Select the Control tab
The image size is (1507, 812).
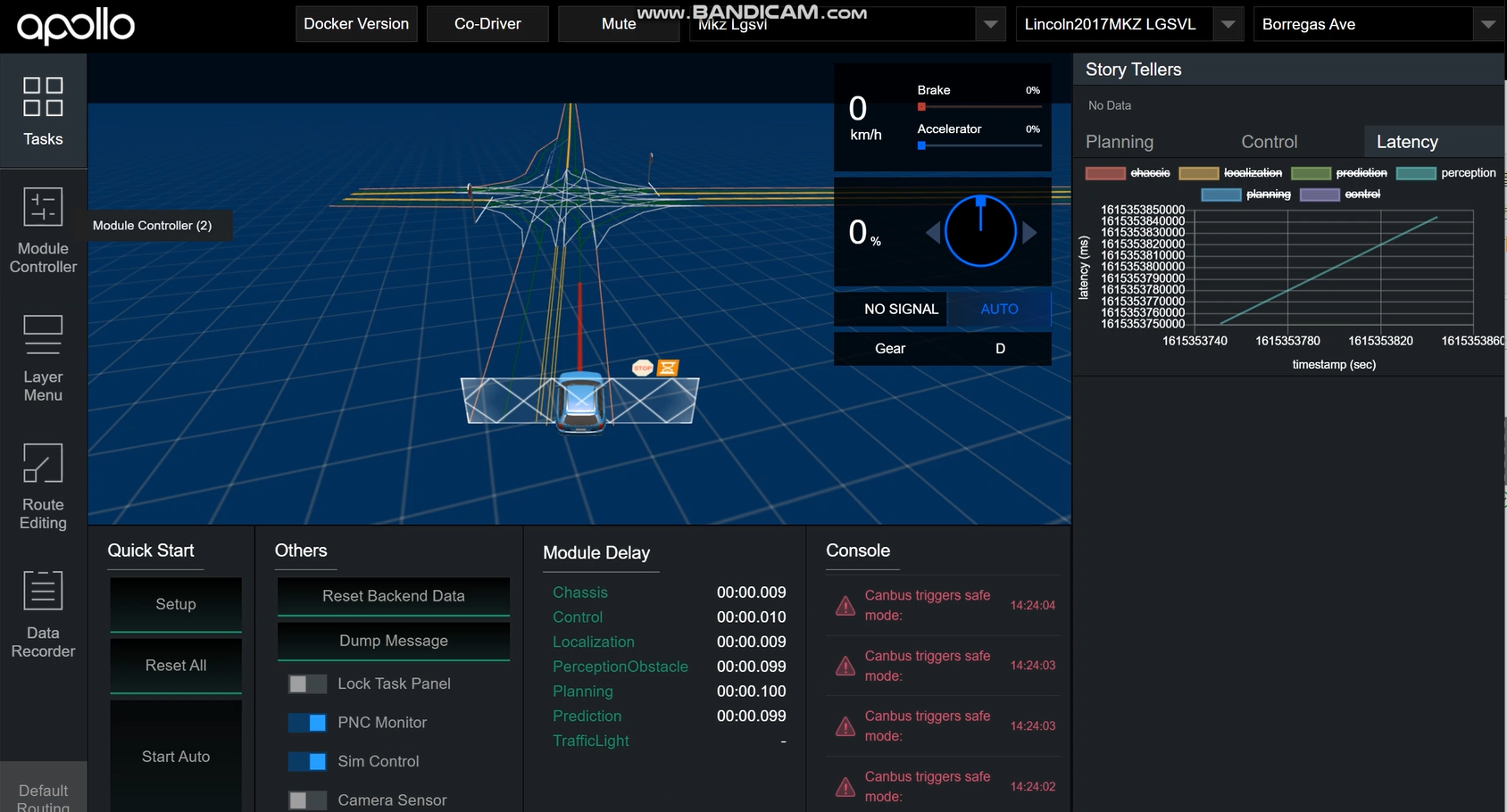(1269, 142)
